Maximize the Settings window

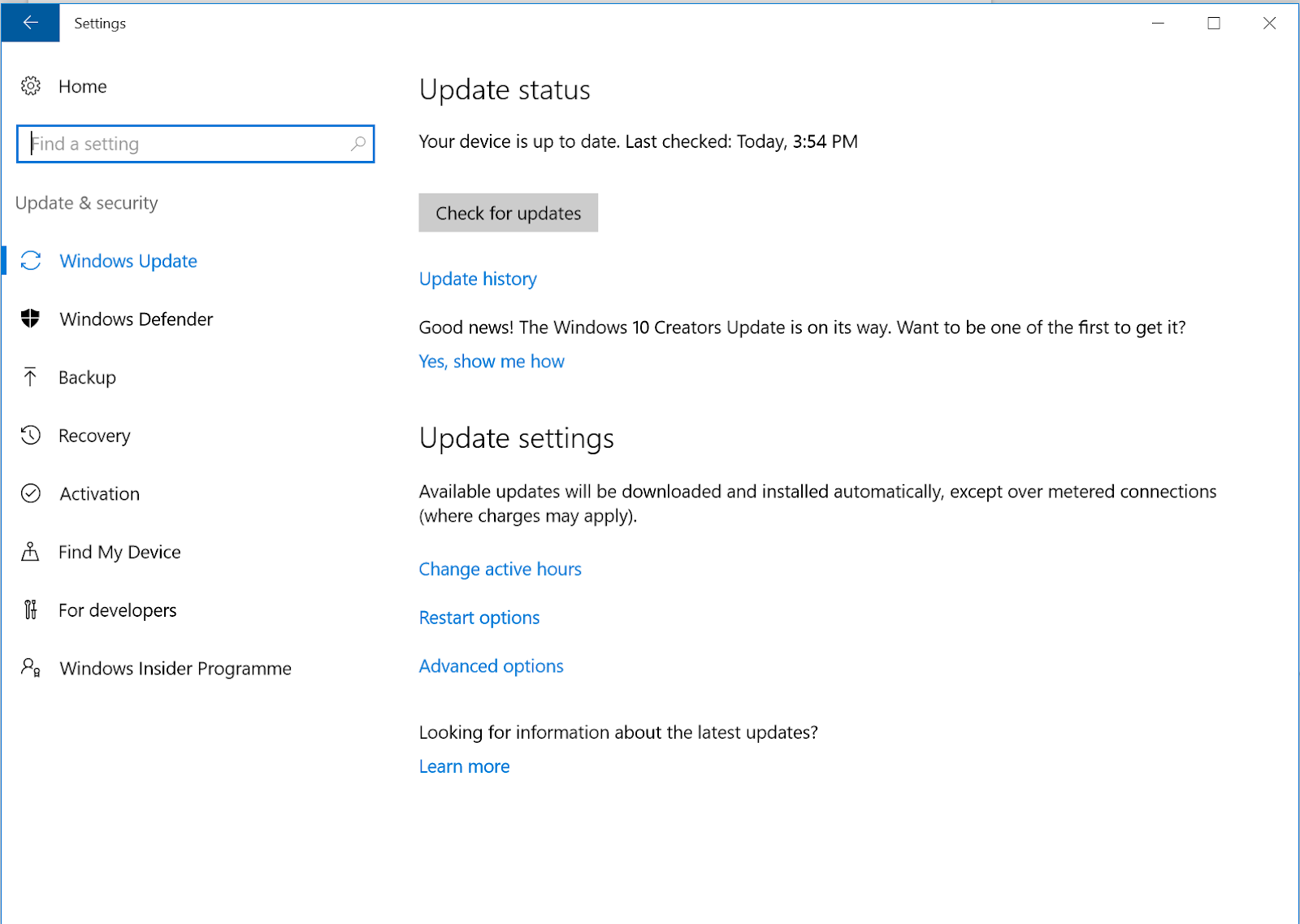pos(1214,23)
